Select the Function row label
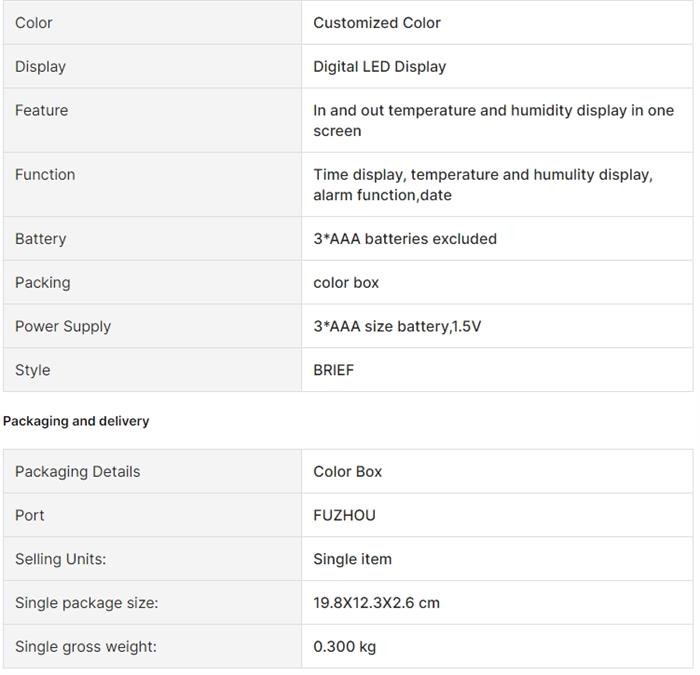The width and height of the screenshot is (700, 675). pos(45,175)
